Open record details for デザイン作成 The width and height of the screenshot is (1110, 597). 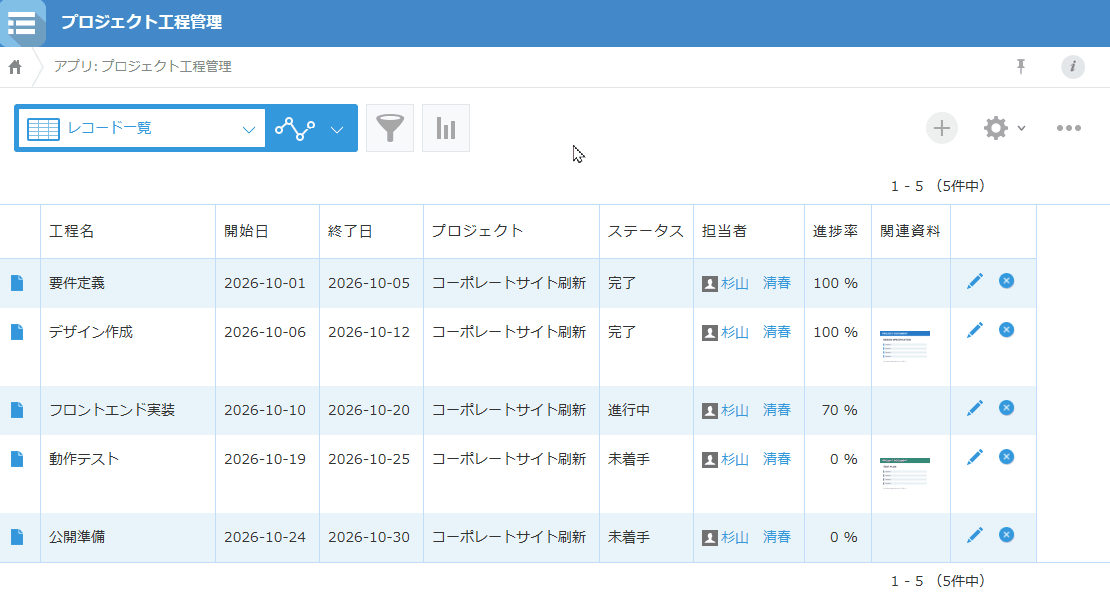(x=17, y=332)
